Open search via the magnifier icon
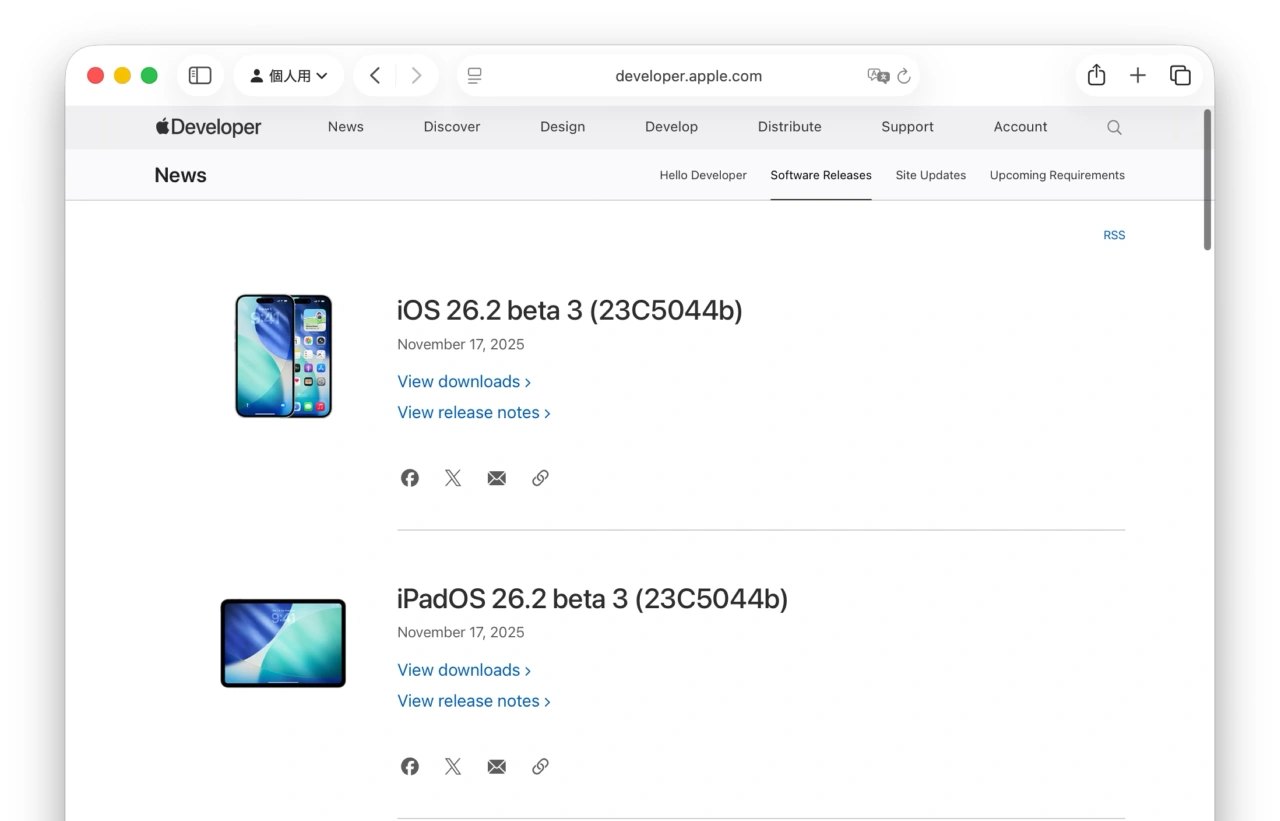1280x821 pixels. click(x=1114, y=127)
